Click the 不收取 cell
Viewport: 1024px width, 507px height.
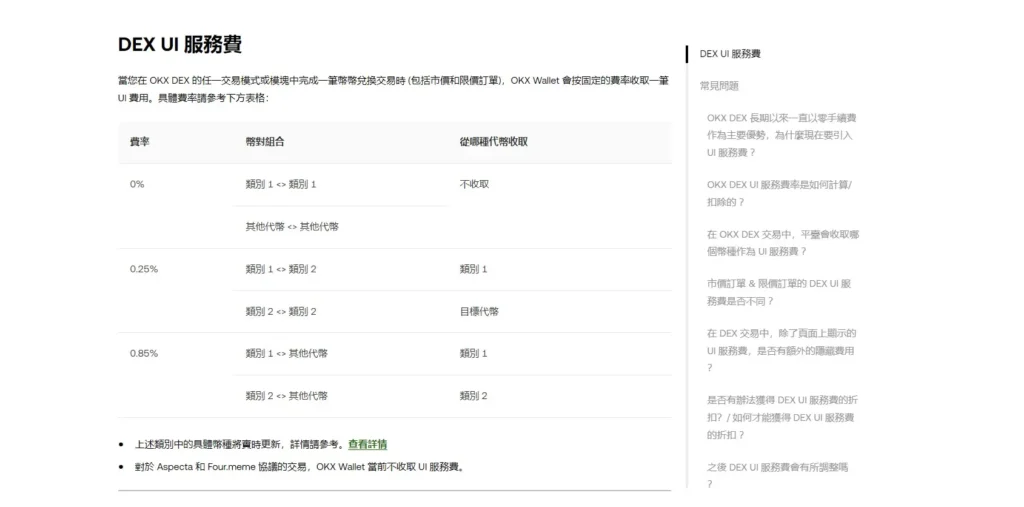coord(474,184)
